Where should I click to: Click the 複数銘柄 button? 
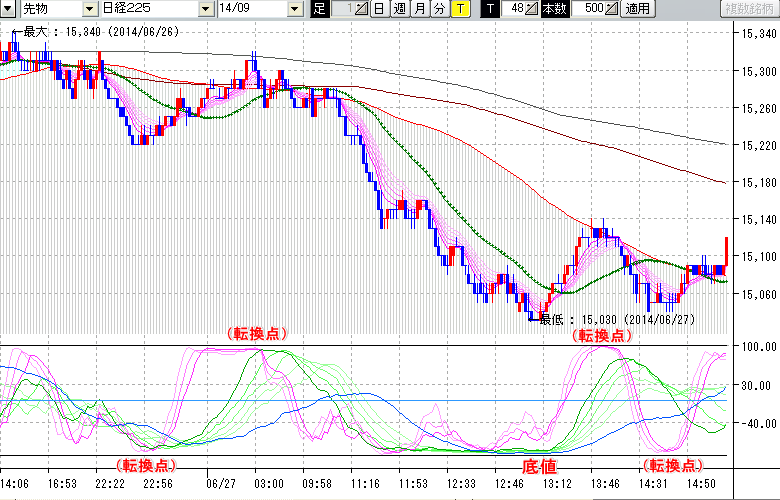tap(749, 9)
